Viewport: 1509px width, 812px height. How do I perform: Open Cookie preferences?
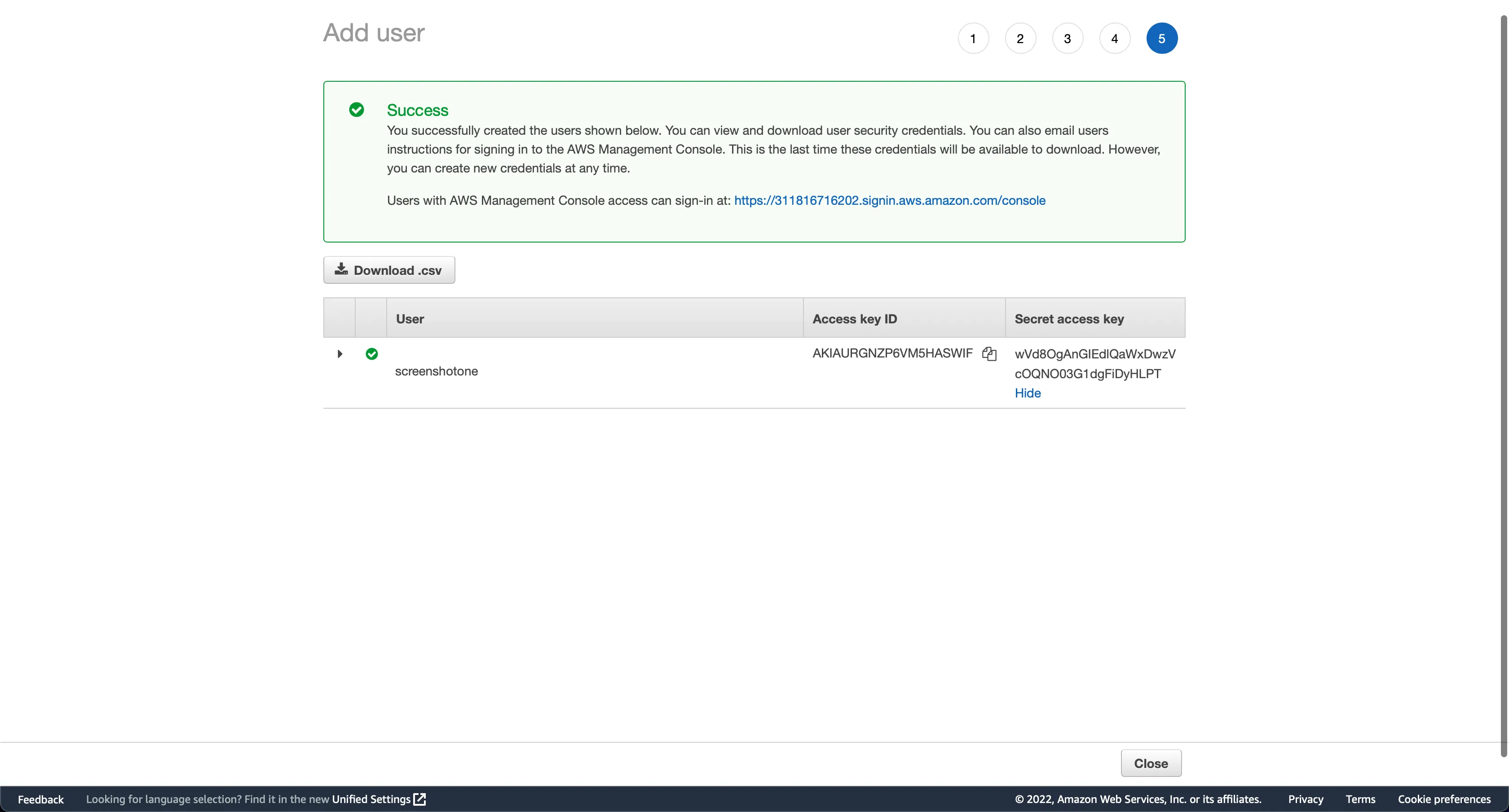point(1443,799)
